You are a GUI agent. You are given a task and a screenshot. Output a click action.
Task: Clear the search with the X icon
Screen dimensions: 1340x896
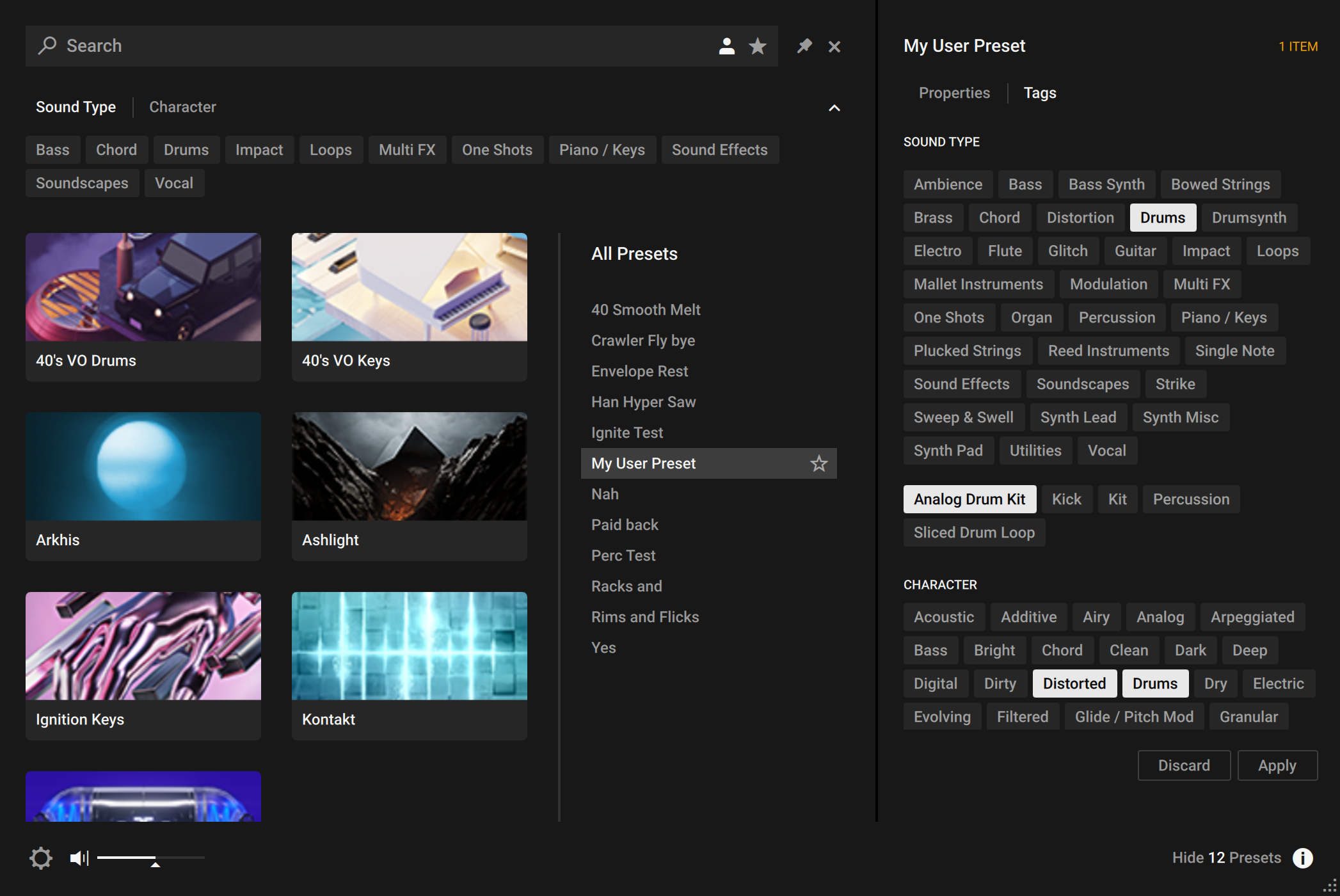834,46
